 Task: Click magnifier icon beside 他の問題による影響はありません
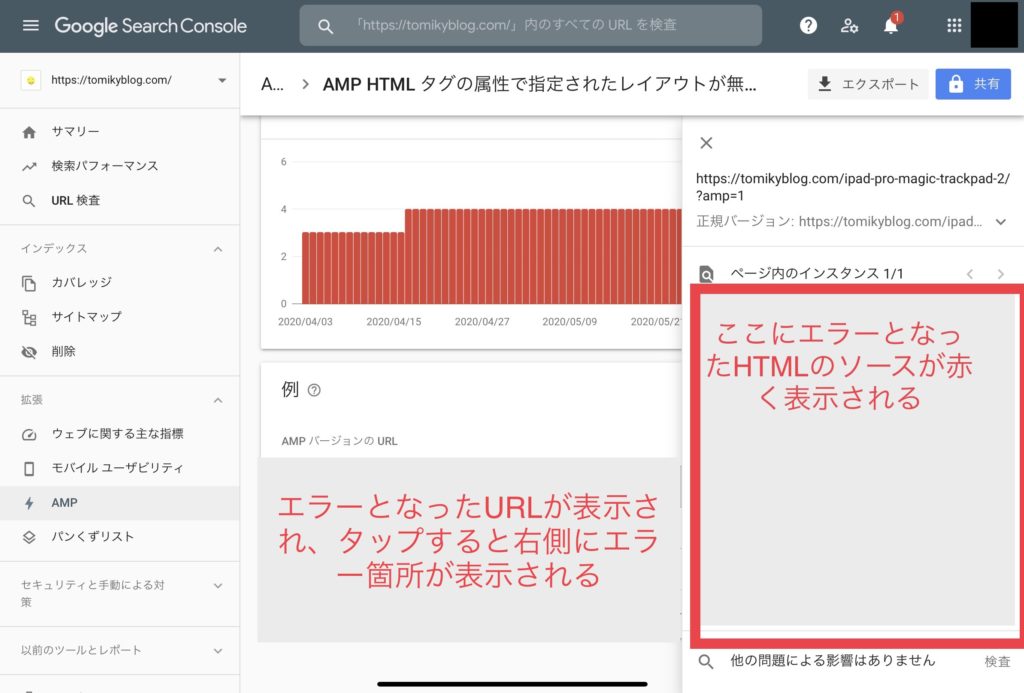coord(705,661)
